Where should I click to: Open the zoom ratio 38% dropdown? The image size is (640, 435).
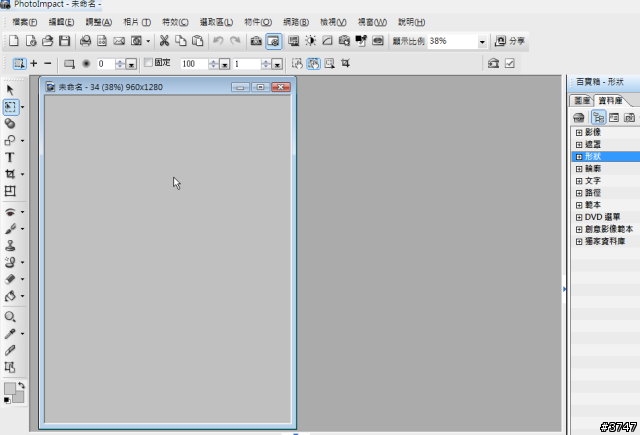482,42
